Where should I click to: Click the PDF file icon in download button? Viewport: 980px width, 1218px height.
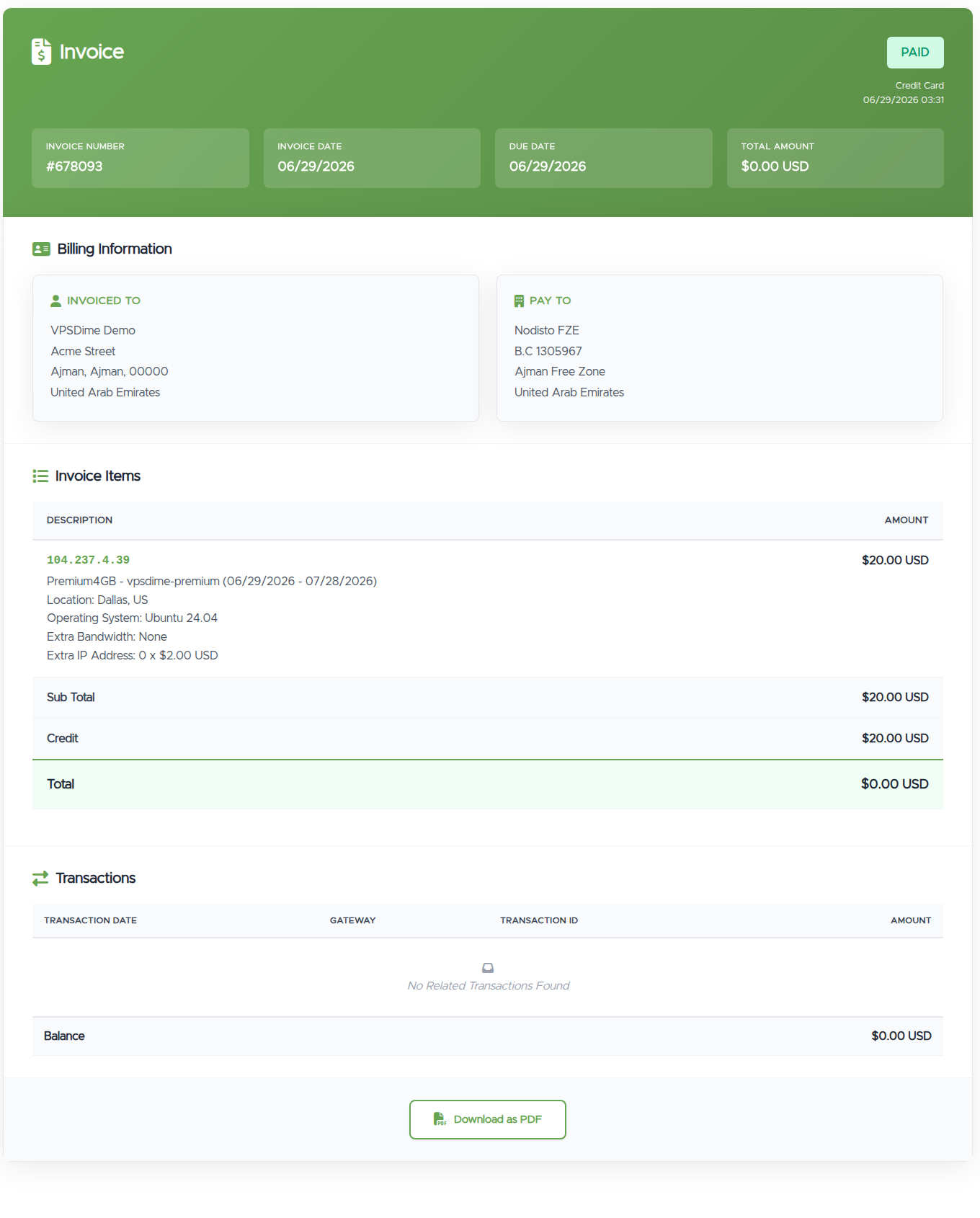(440, 1119)
